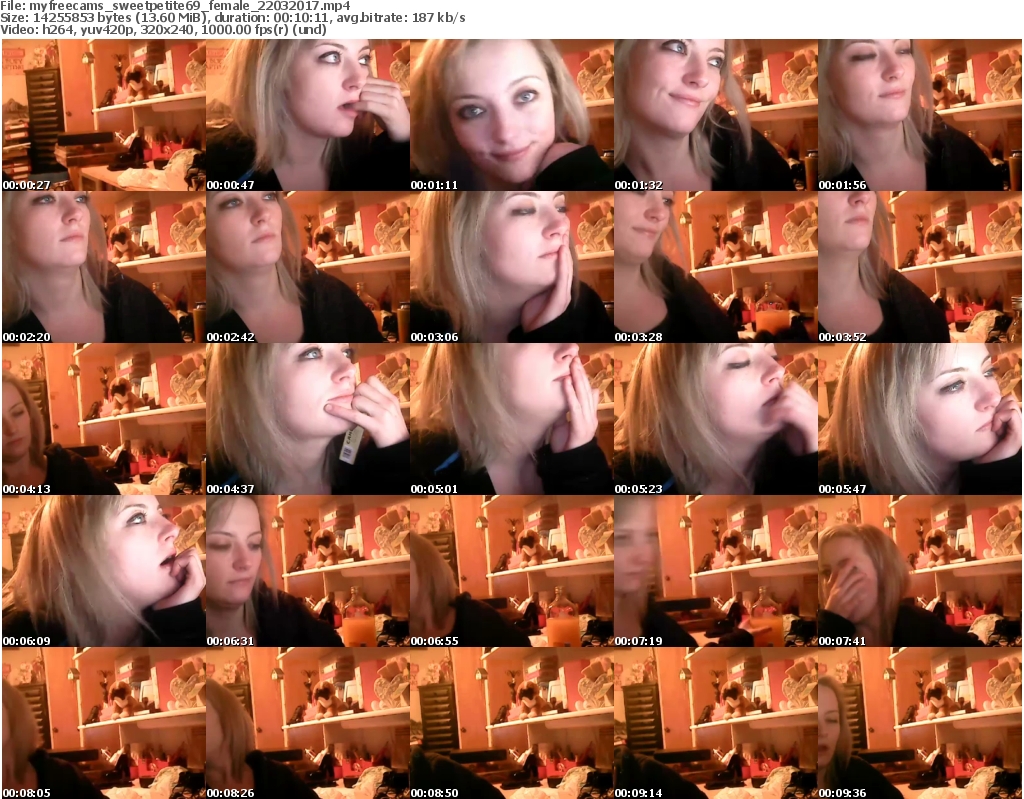Select the thumbnail stamped 00:09:36

[920, 723]
